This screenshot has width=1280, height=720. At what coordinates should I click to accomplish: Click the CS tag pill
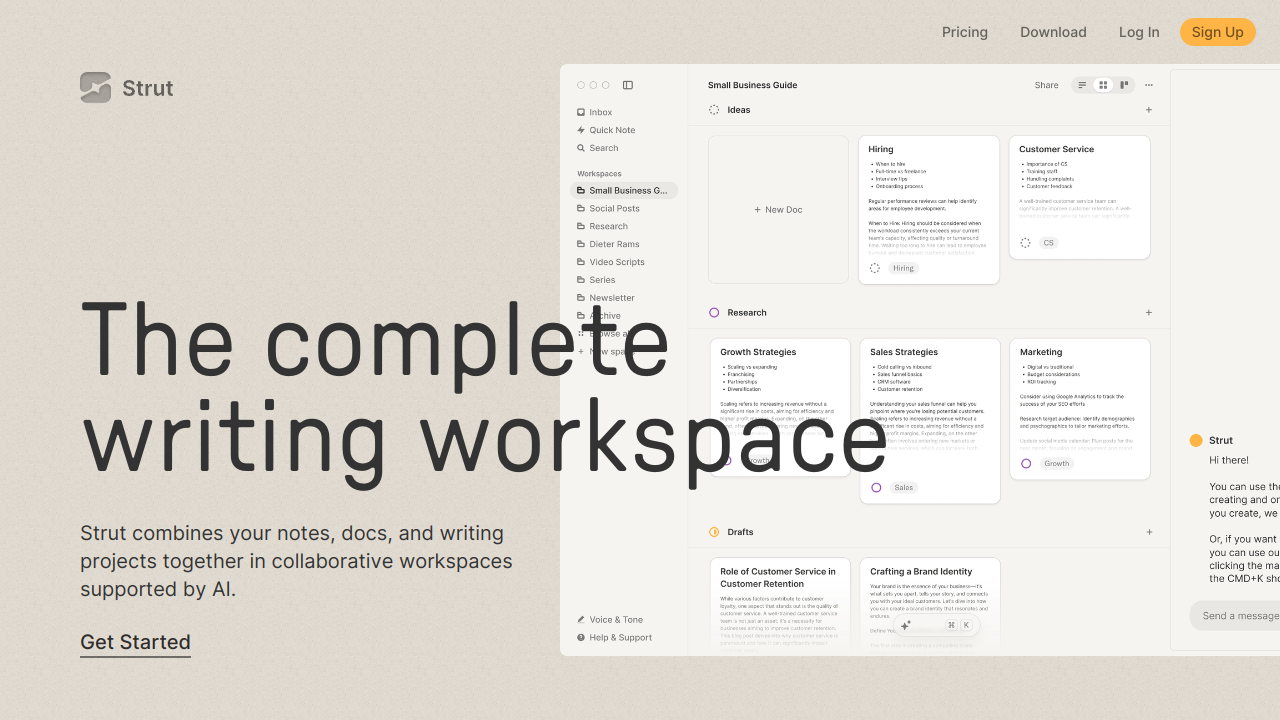[x=1048, y=243]
